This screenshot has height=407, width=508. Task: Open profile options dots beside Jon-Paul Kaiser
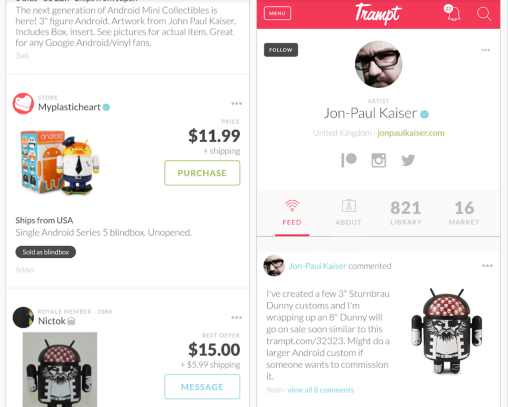coord(486,50)
